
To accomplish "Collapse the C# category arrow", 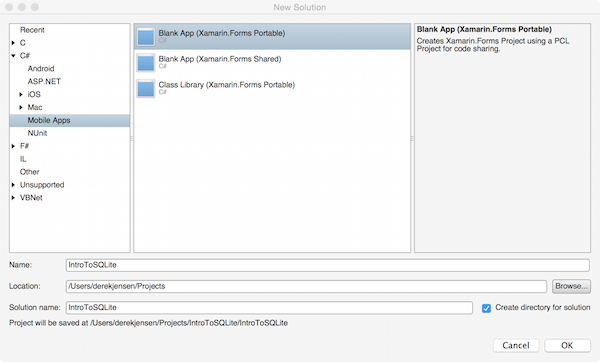I will point(13,56).
